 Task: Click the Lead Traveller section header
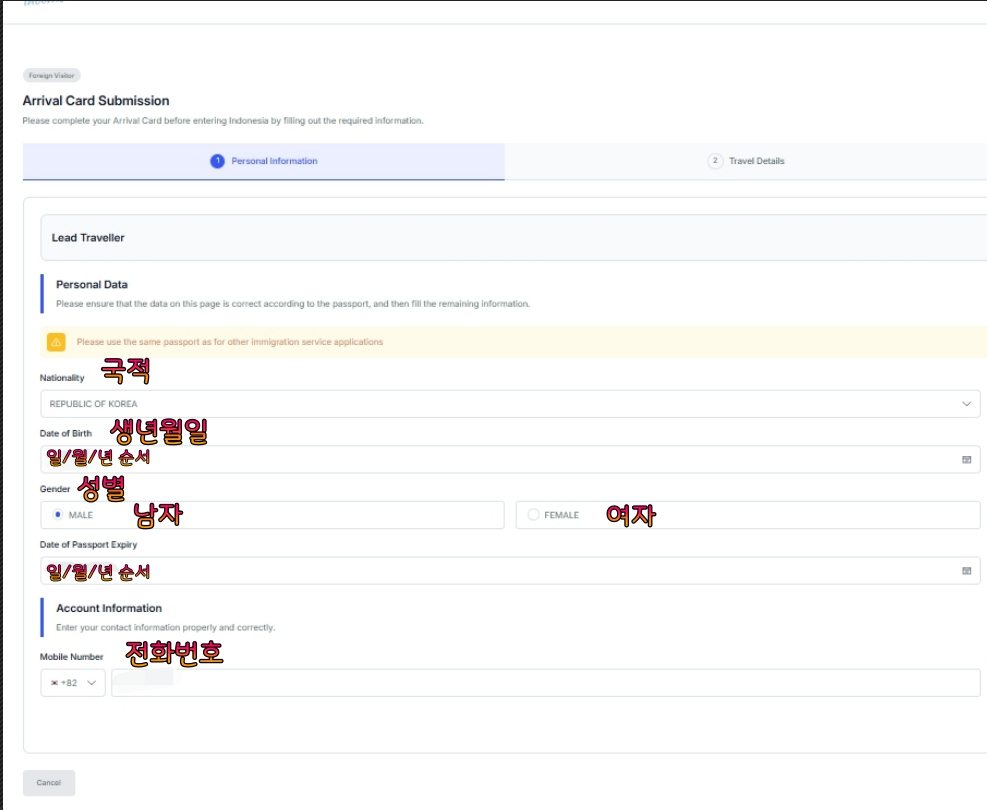[514, 237]
